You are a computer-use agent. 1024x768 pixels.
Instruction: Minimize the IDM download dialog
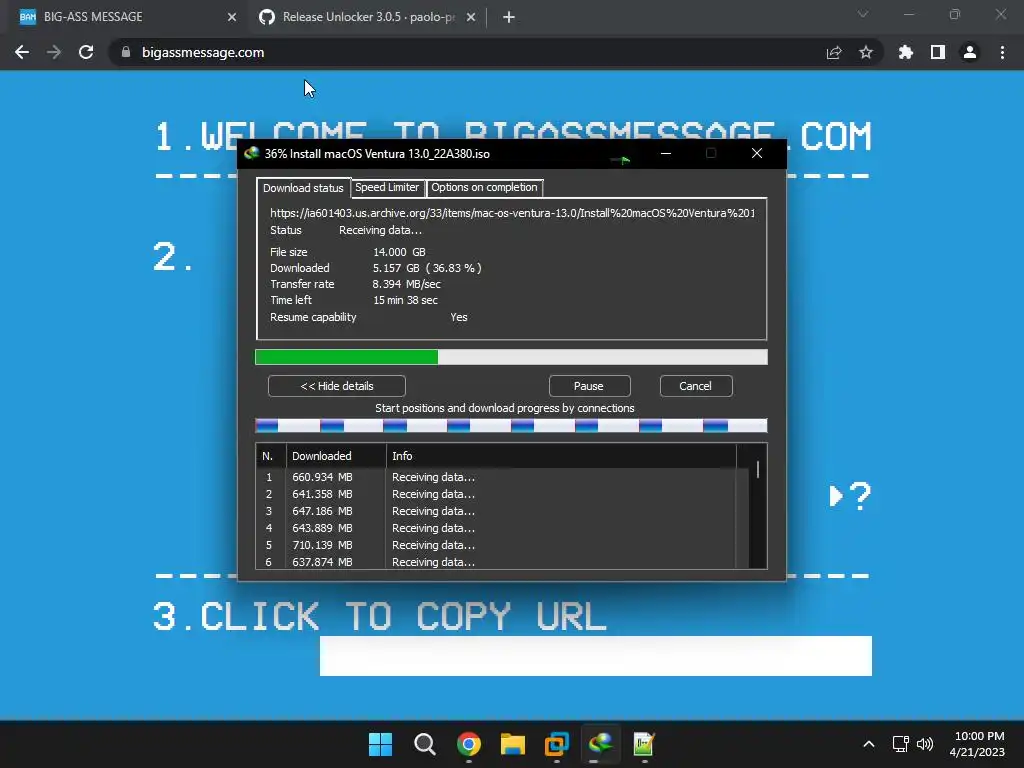point(665,153)
